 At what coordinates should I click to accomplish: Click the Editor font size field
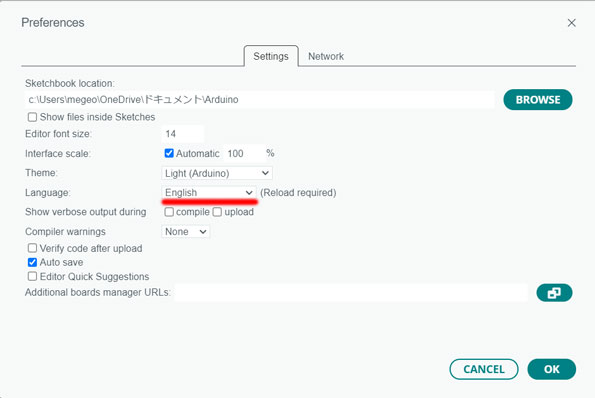point(183,134)
